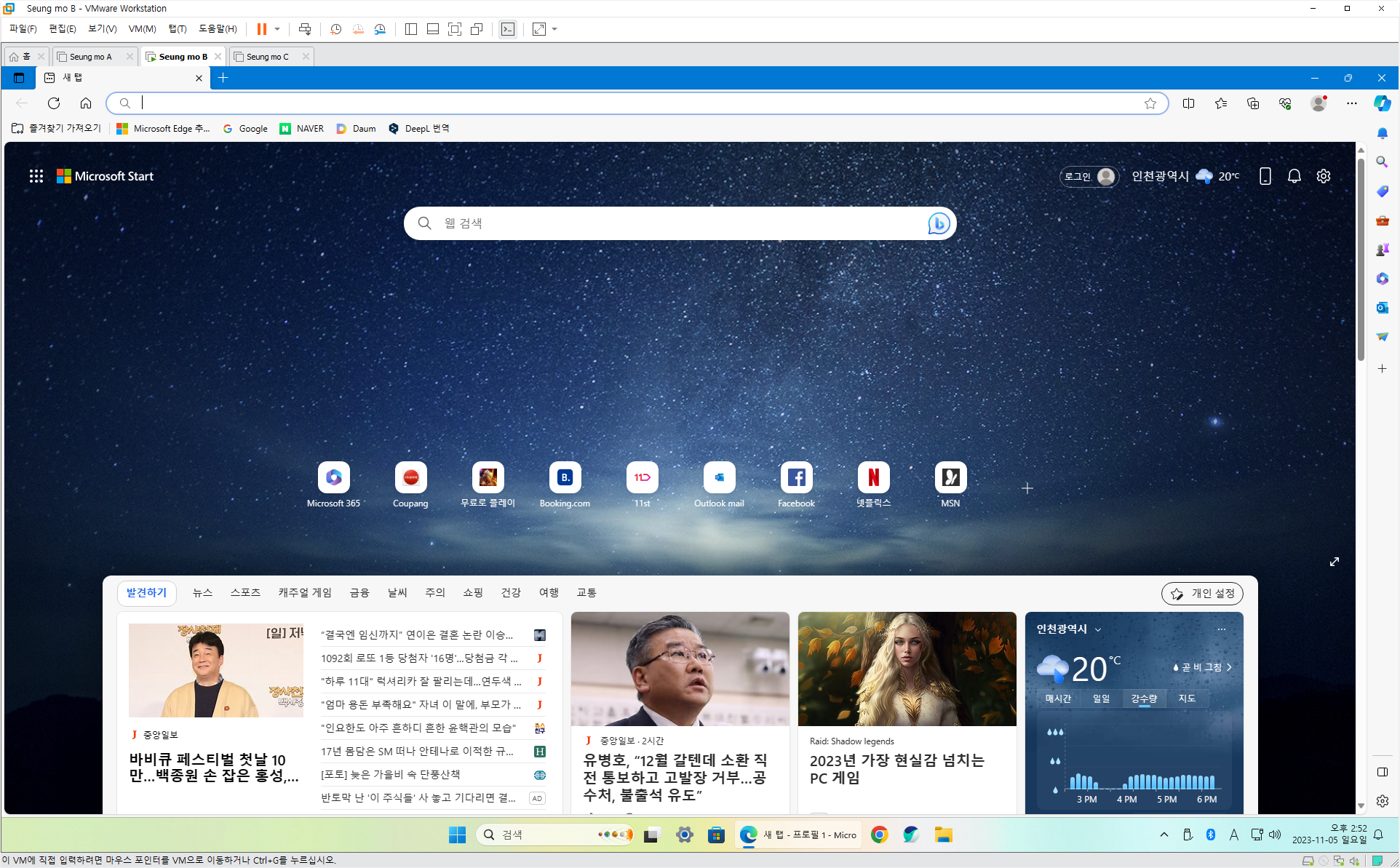1400x868 pixels.
Task: Click the Bing chat icon in search box
Action: [938, 223]
